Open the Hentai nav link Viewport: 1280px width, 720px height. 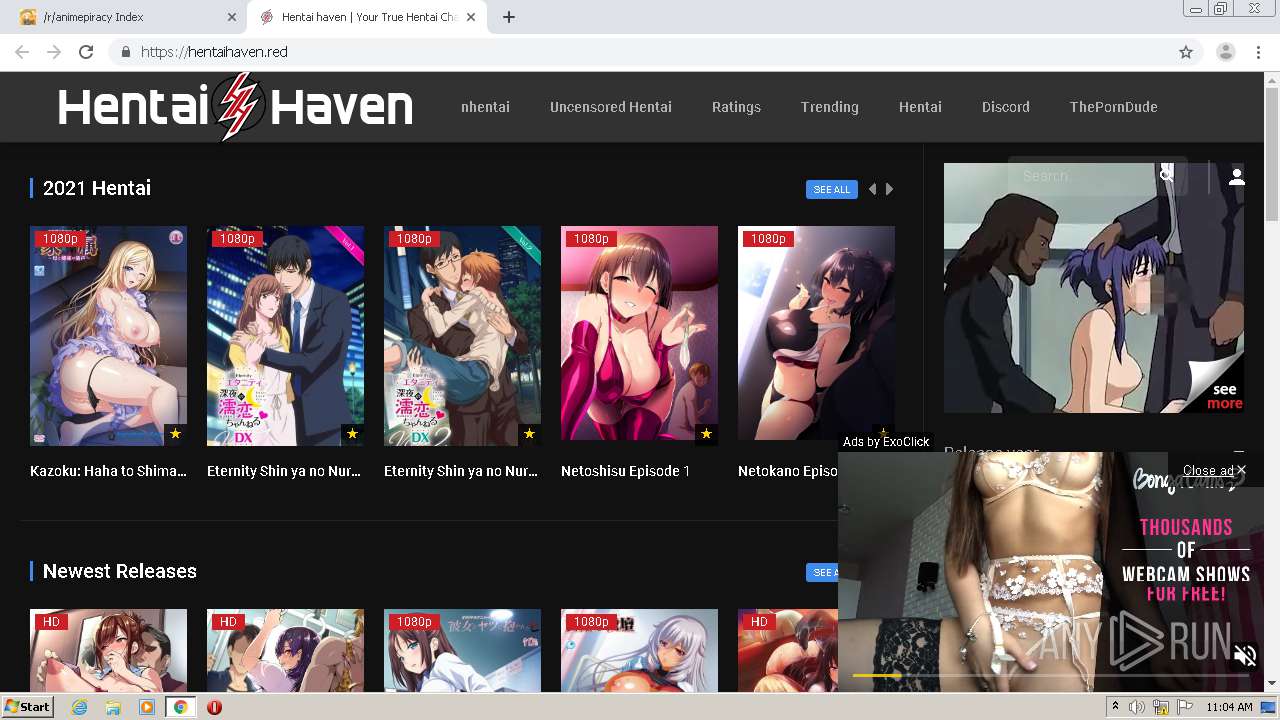920,107
